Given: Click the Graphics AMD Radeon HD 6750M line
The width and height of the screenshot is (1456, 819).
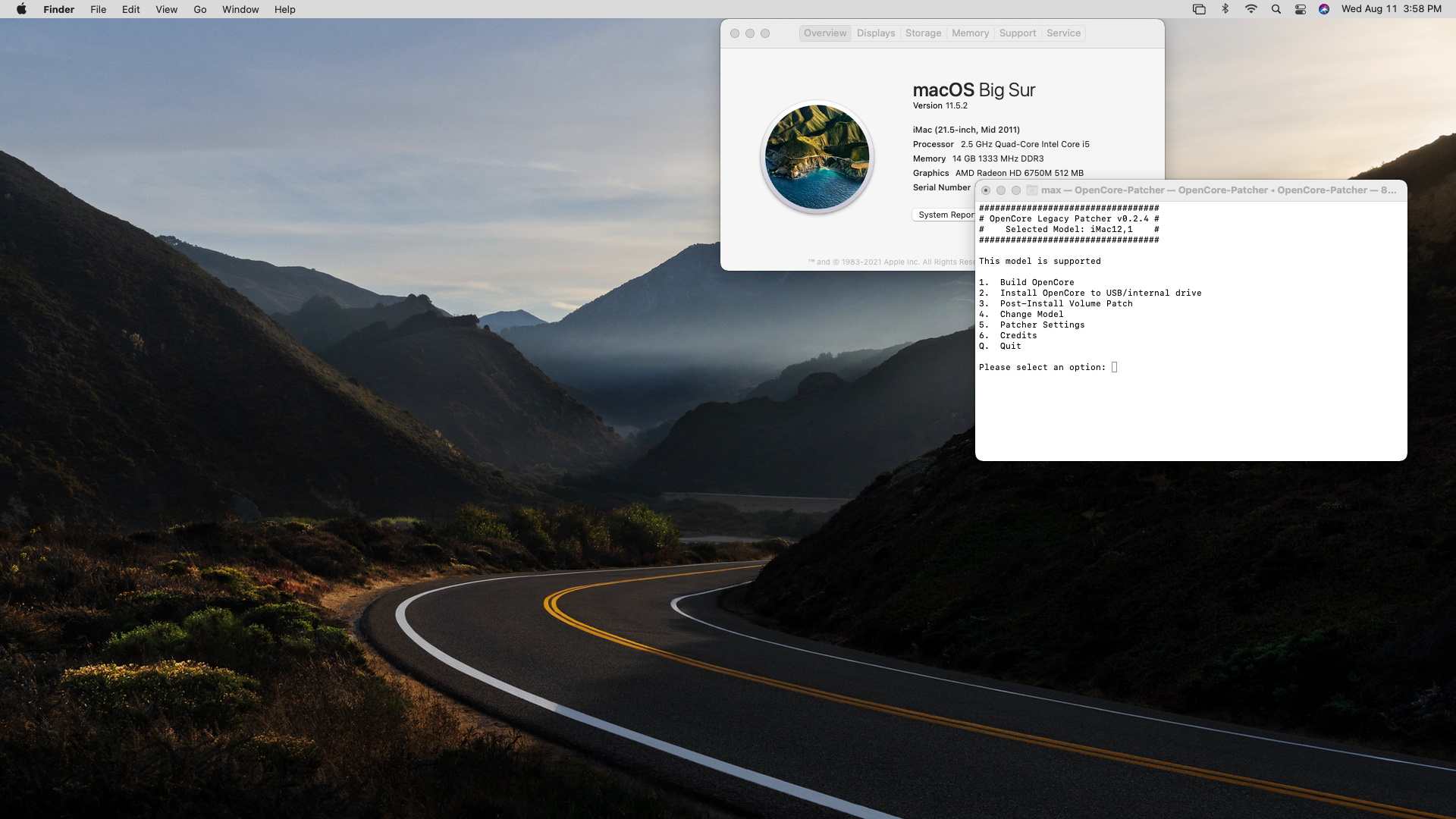Looking at the screenshot, I should [x=998, y=173].
